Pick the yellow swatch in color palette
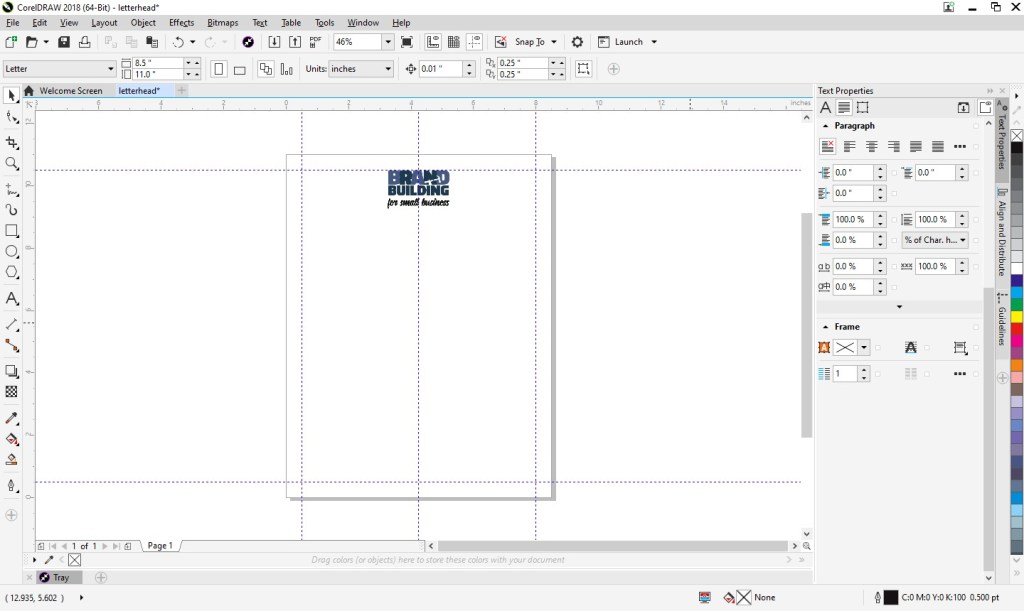The width and height of the screenshot is (1024, 611). pyautogui.click(x=1016, y=317)
